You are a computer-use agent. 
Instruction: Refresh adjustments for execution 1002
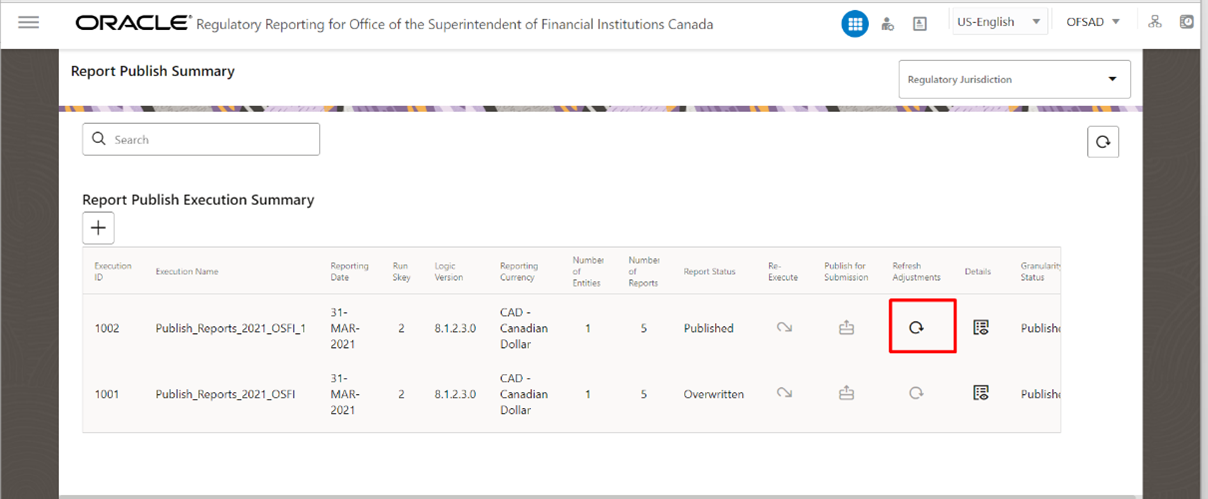pos(915,328)
